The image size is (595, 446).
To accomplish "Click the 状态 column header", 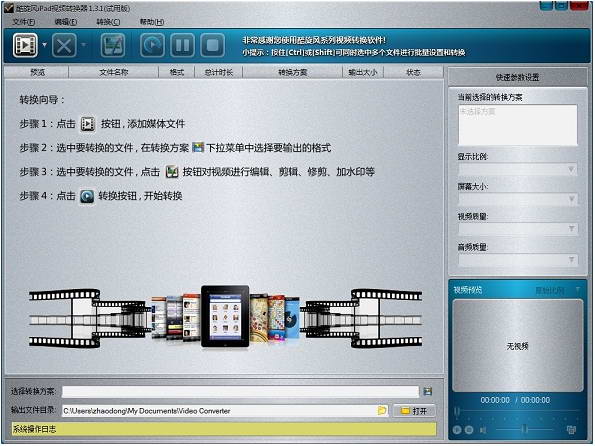I will pos(413,72).
